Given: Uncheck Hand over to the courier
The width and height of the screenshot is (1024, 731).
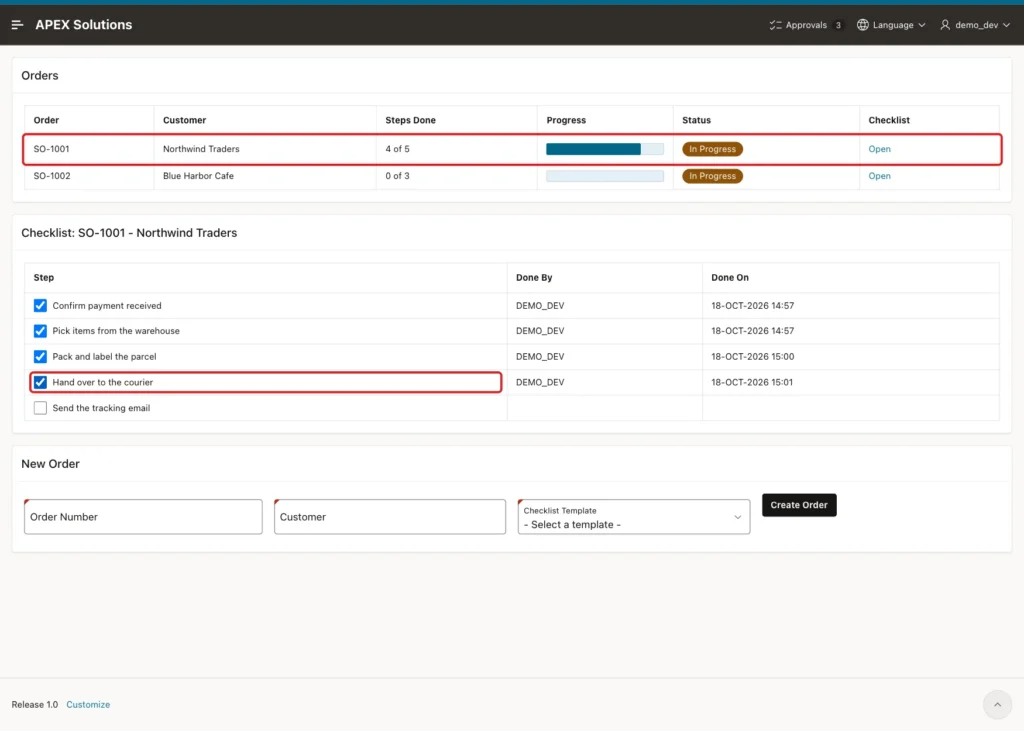Looking at the screenshot, I should pos(40,382).
